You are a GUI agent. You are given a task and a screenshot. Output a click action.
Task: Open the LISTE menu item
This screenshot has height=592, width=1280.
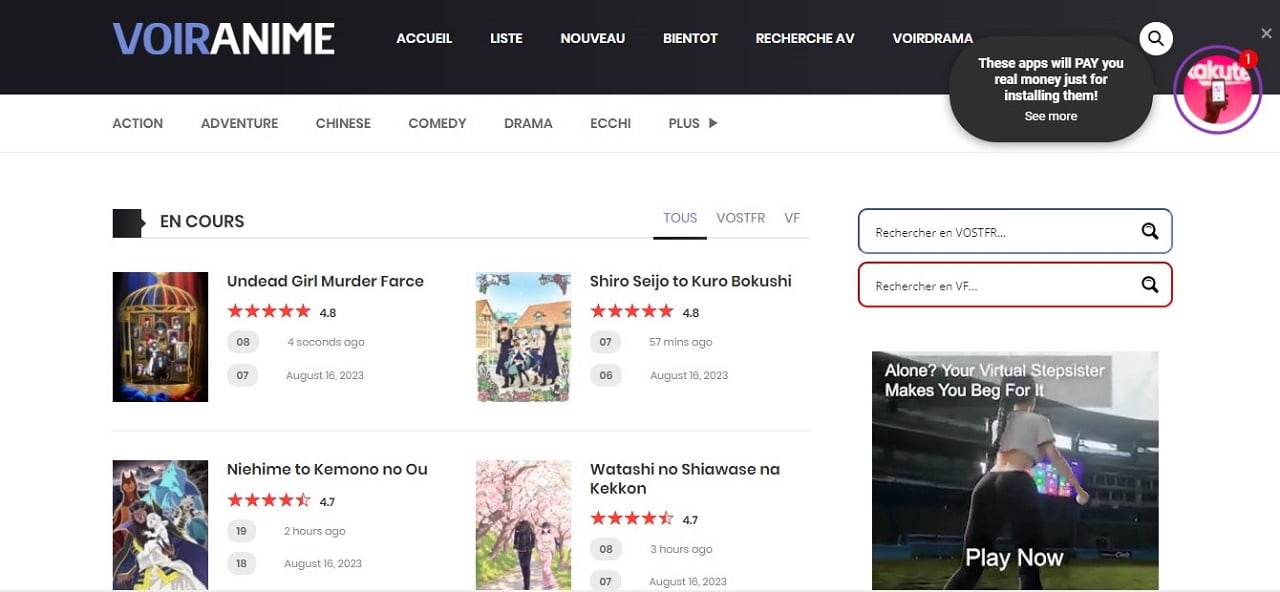coord(506,38)
